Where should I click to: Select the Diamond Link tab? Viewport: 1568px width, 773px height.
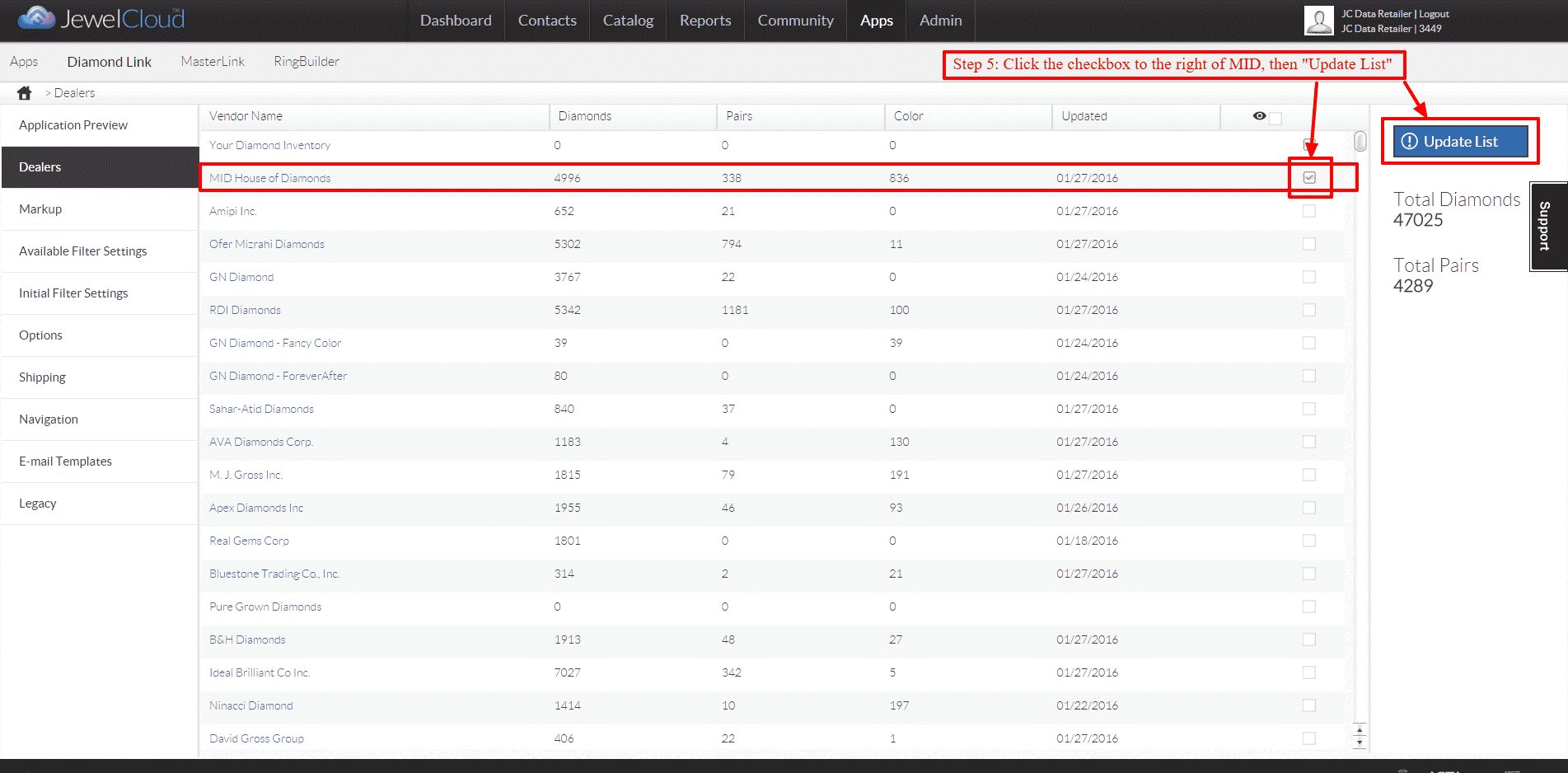[110, 62]
